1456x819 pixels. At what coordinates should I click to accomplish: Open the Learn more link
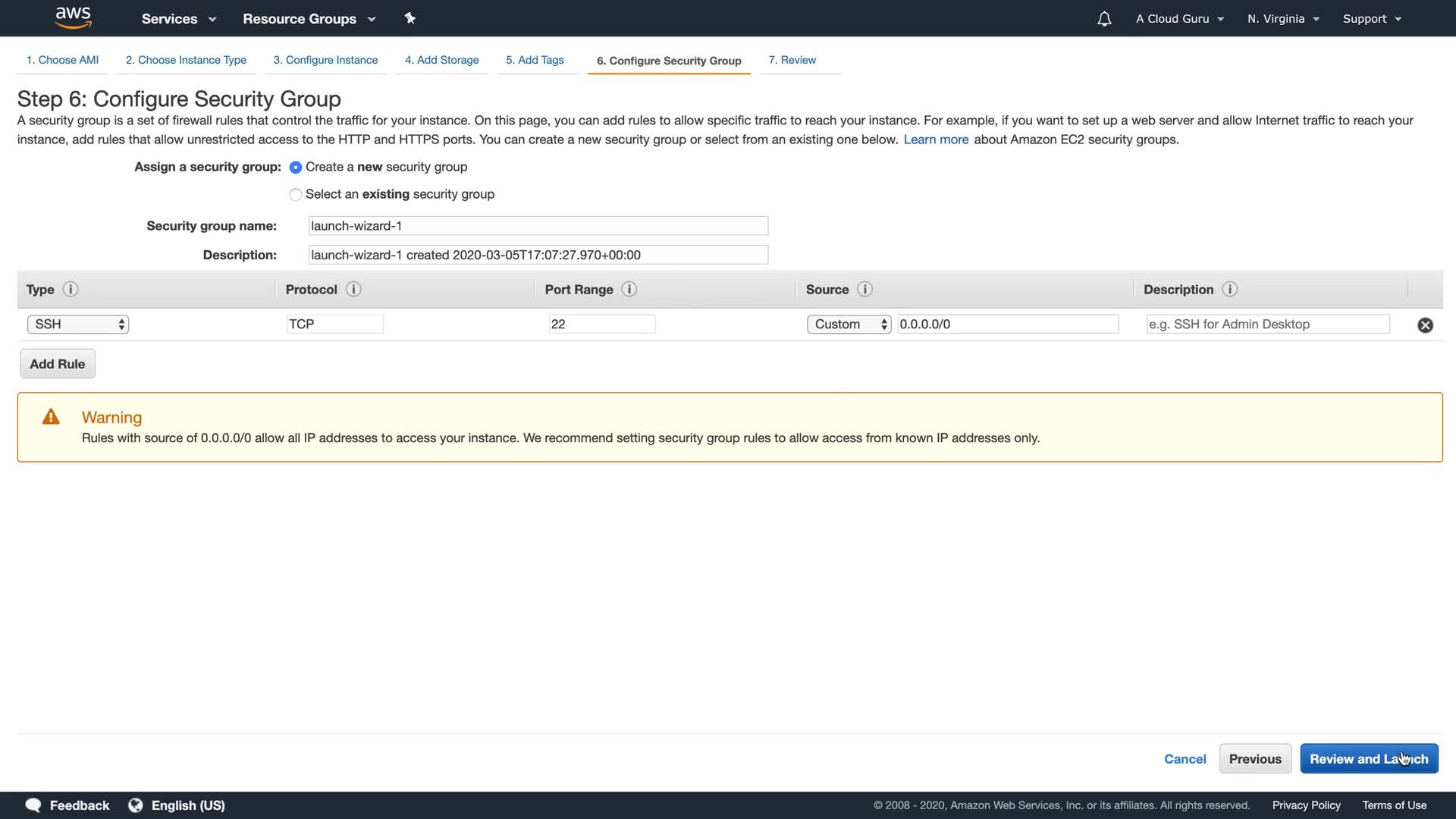coord(936,140)
